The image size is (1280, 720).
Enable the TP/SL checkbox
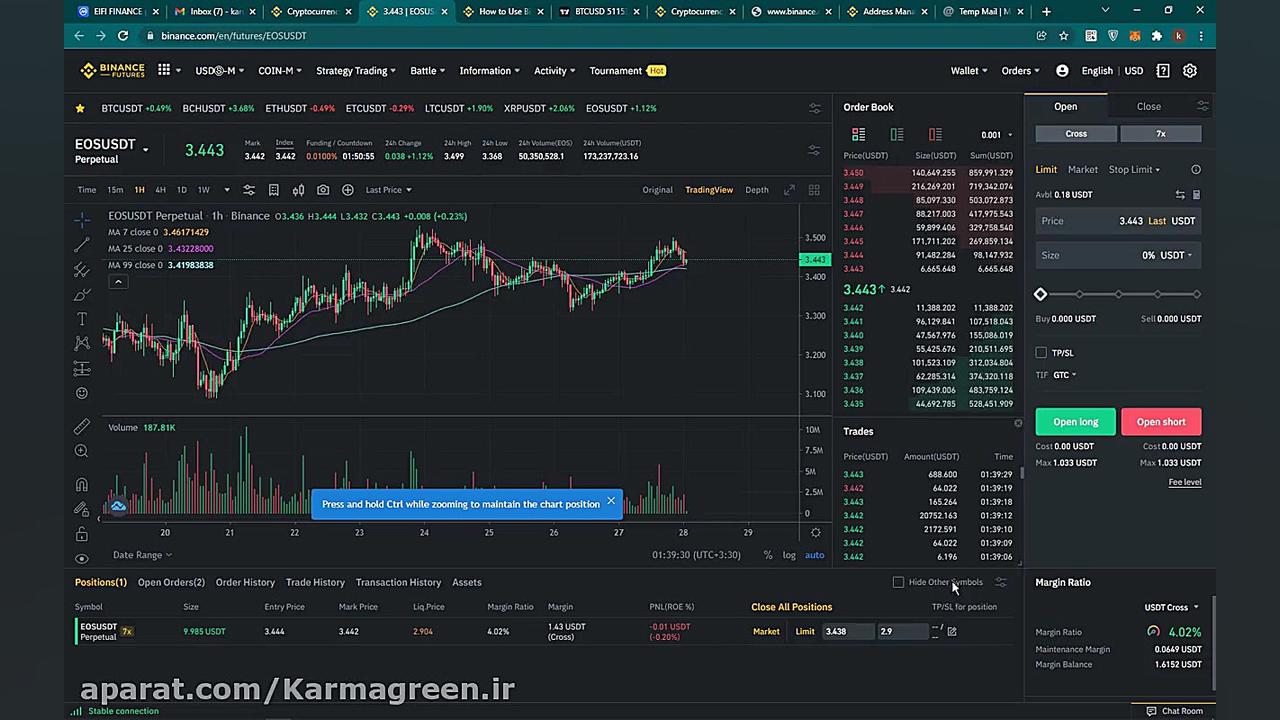tap(1041, 353)
